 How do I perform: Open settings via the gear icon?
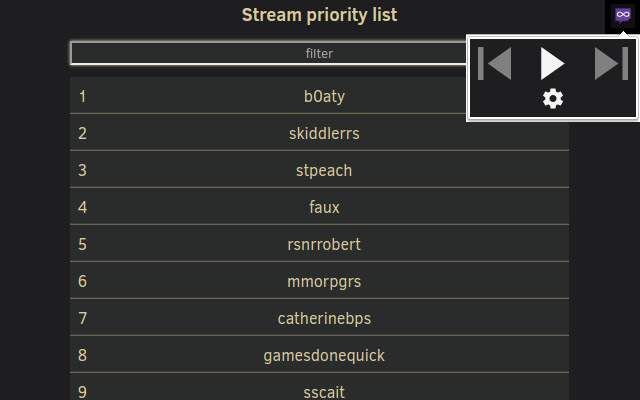(553, 99)
